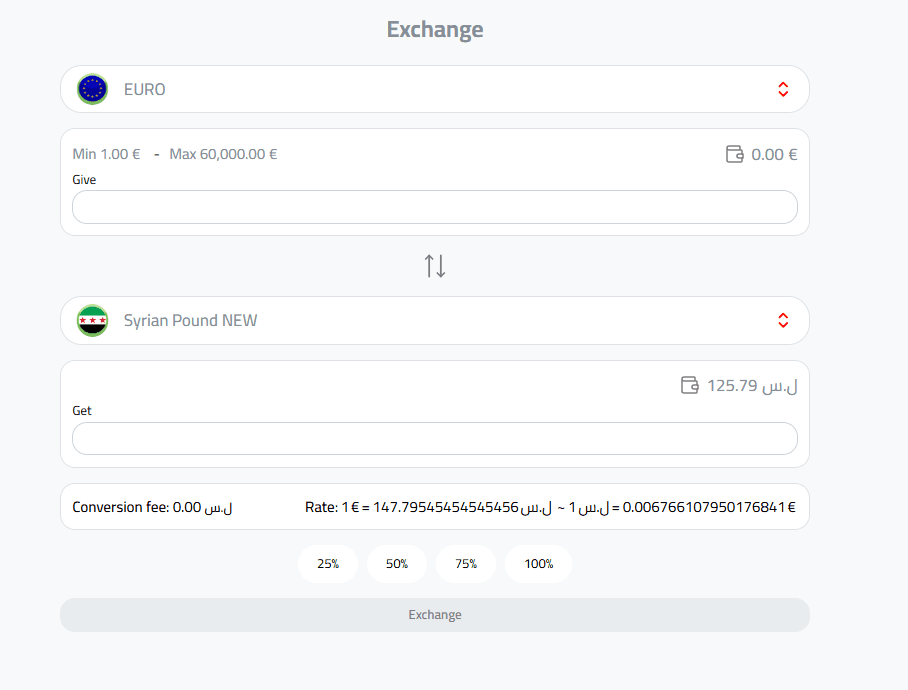
Task: Click the 125.79 pound wallet balance
Action: coord(752,386)
